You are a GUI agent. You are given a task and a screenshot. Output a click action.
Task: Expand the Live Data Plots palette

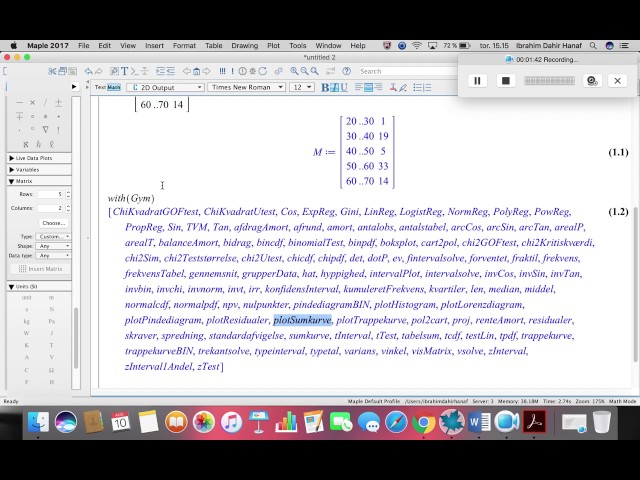39,158
